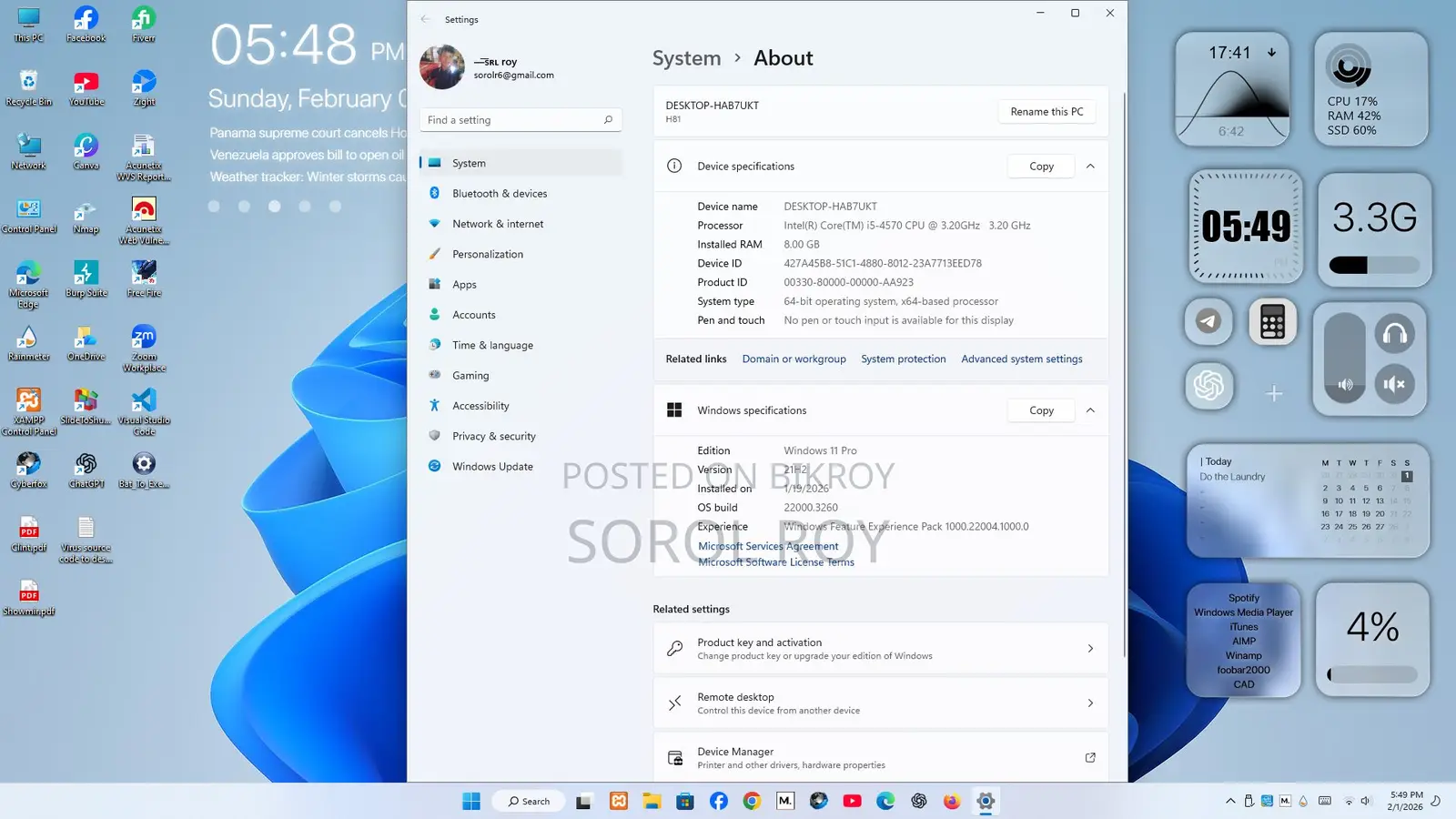The height and width of the screenshot is (819, 1456).
Task: Open Remote desktop settings
Action: [x=881, y=703]
